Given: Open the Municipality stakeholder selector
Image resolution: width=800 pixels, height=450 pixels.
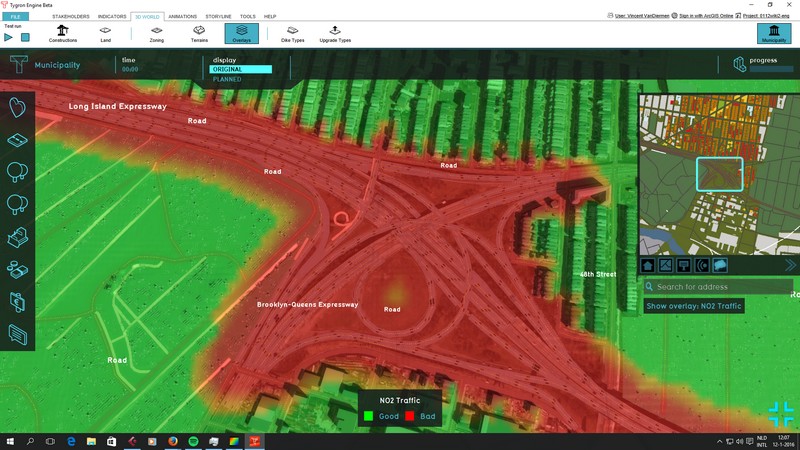Looking at the screenshot, I should click(x=774, y=33).
